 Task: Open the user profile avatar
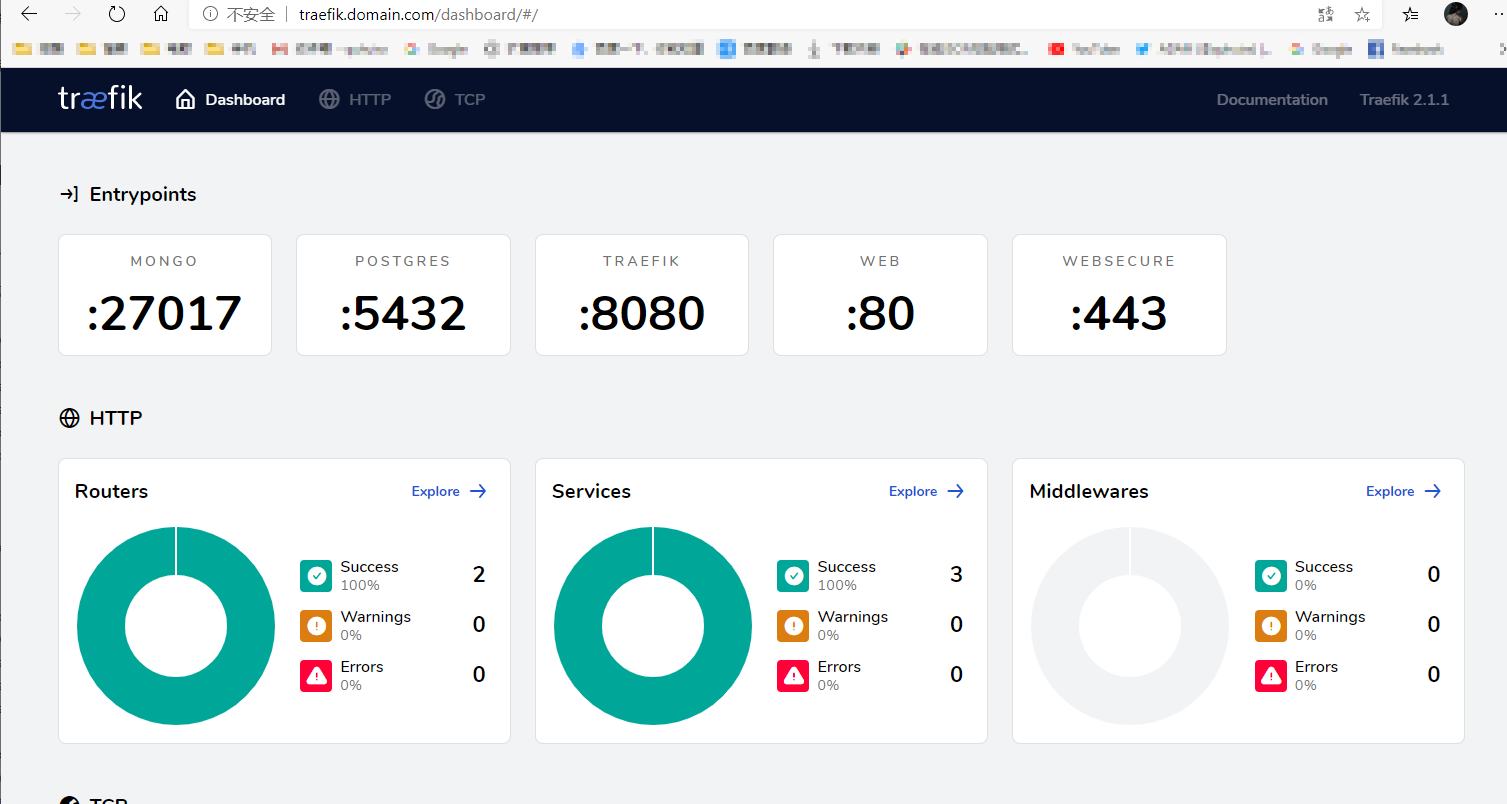[1456, 14]
